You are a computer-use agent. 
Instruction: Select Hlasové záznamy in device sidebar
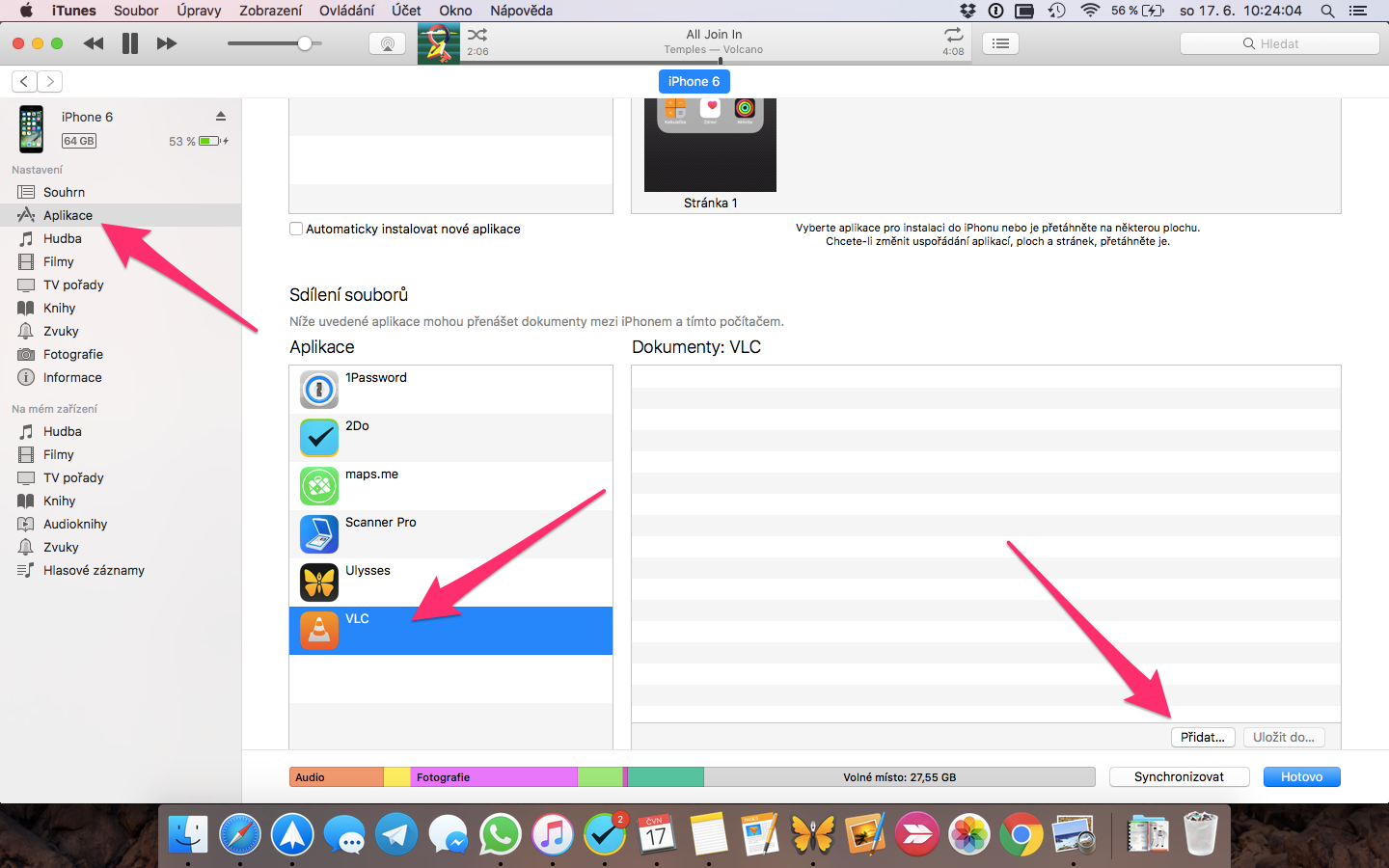pos(92,570)
